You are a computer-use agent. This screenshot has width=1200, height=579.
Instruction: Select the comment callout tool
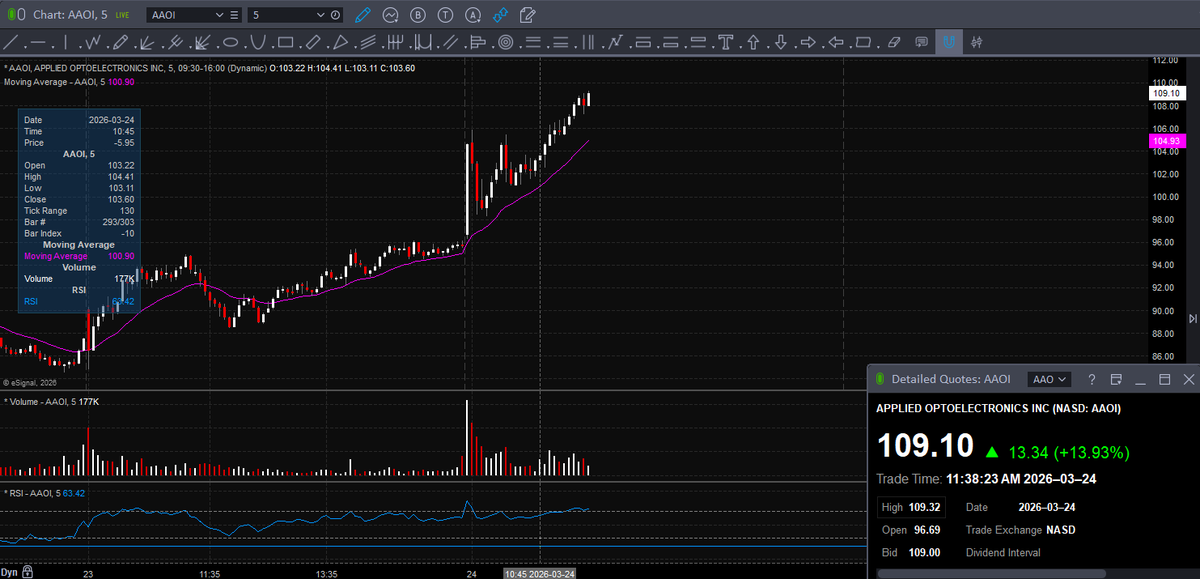pyautogui.click(x=921, y=42)
